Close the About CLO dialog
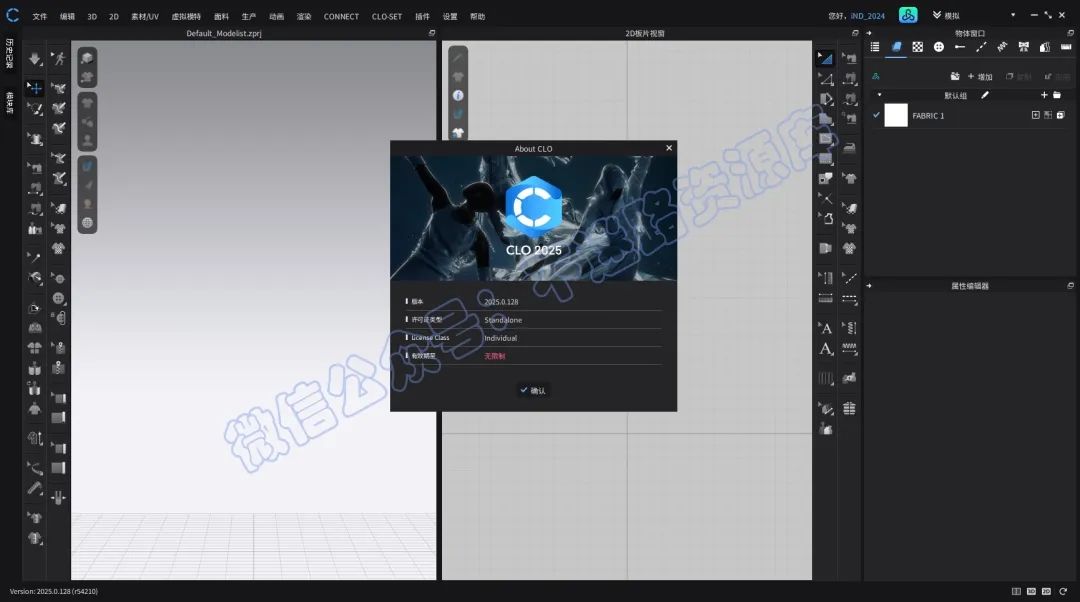The image size is (1080, 602). (668, 148)
